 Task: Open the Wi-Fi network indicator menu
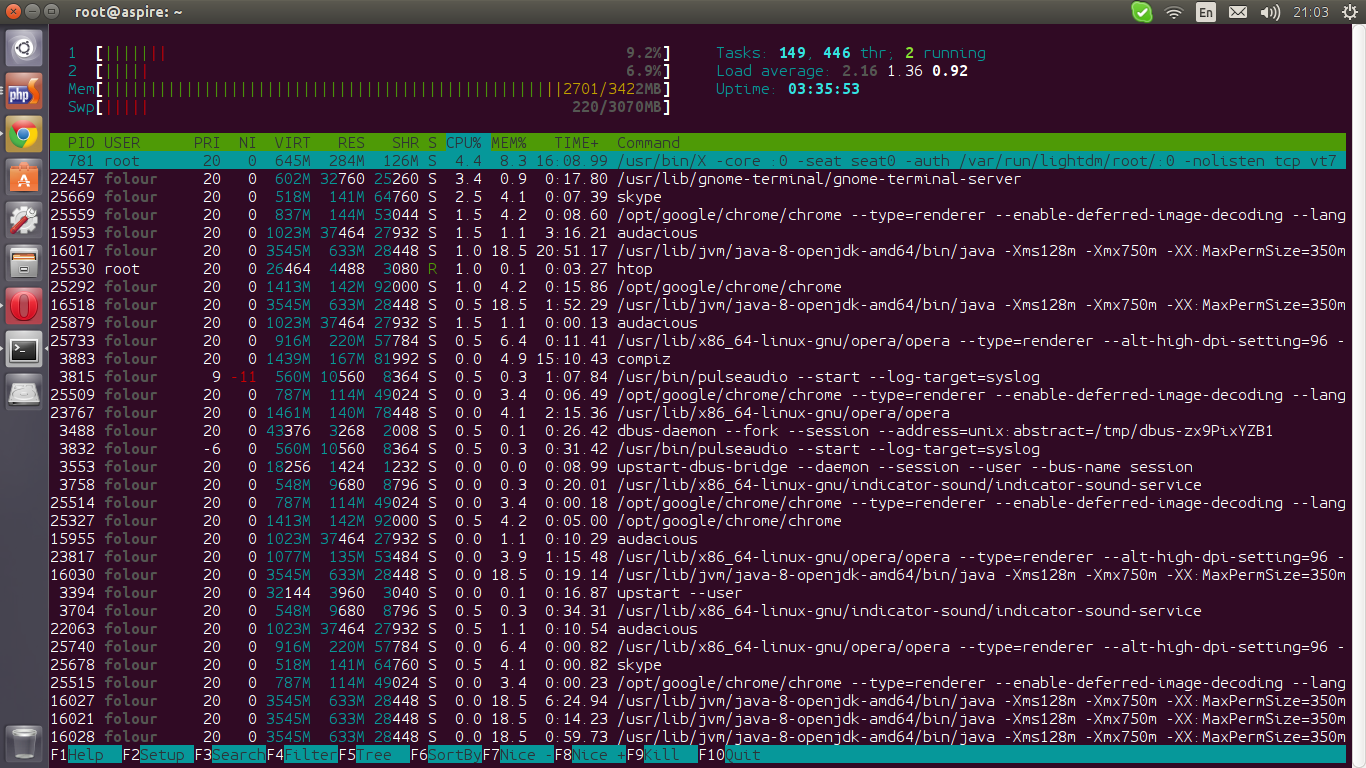point(1174,12)
